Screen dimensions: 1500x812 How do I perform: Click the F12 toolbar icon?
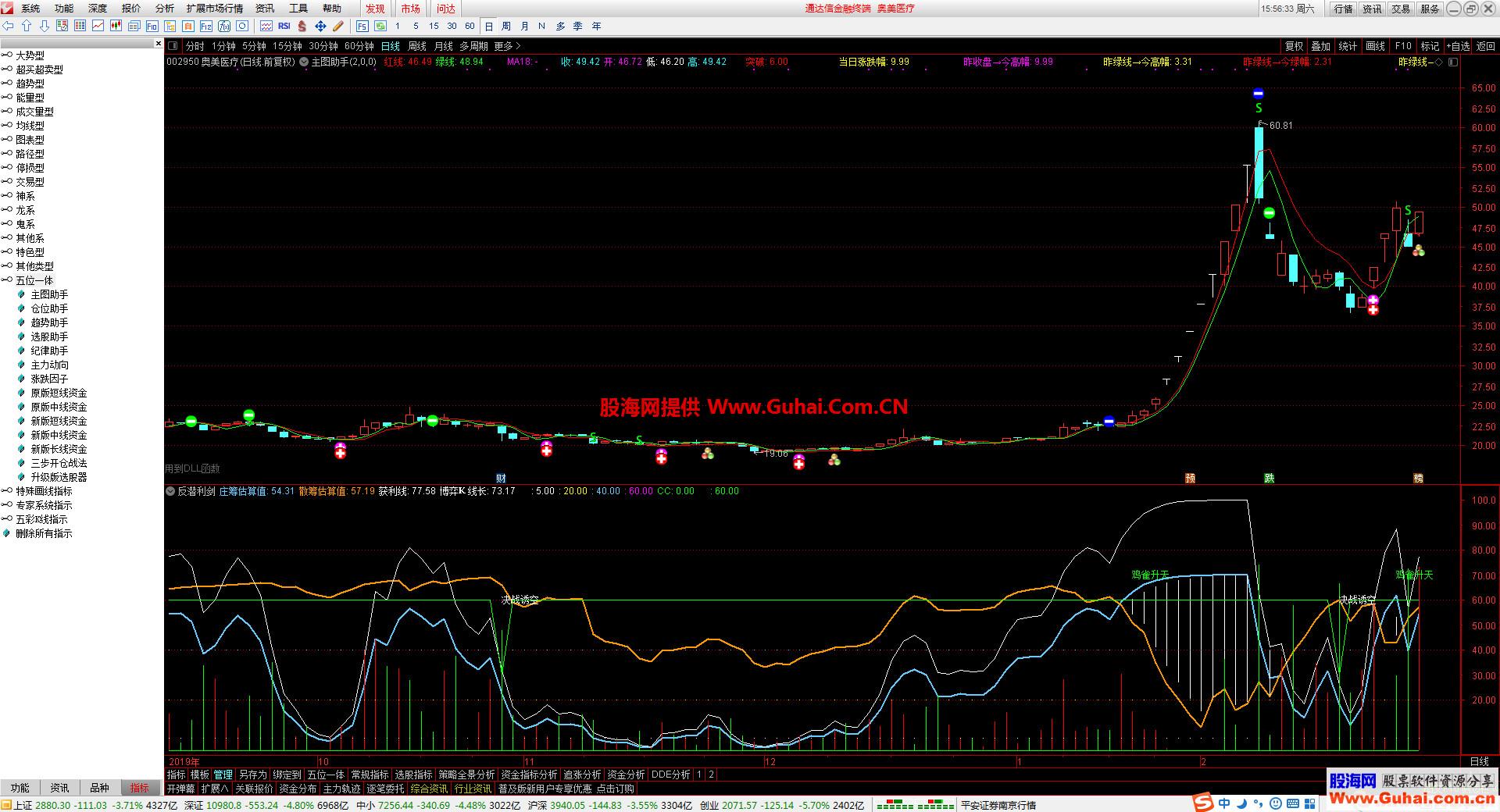(205, 26)
